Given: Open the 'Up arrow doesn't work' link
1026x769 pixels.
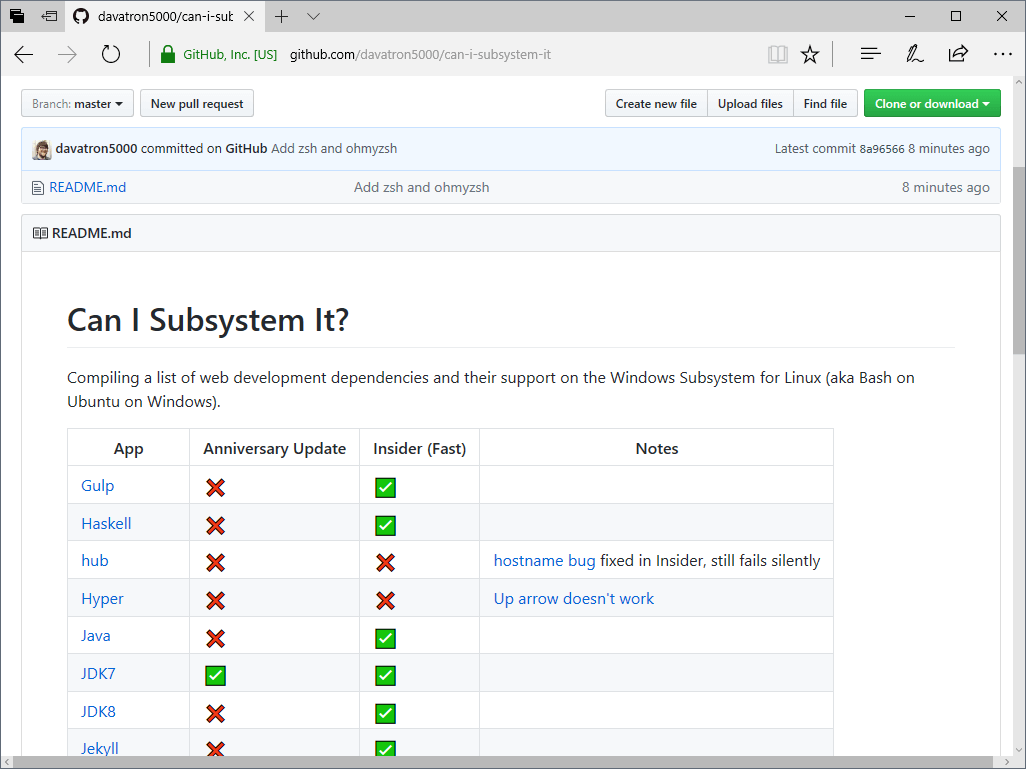Looking at the screenshot, I should coord(574,599).
